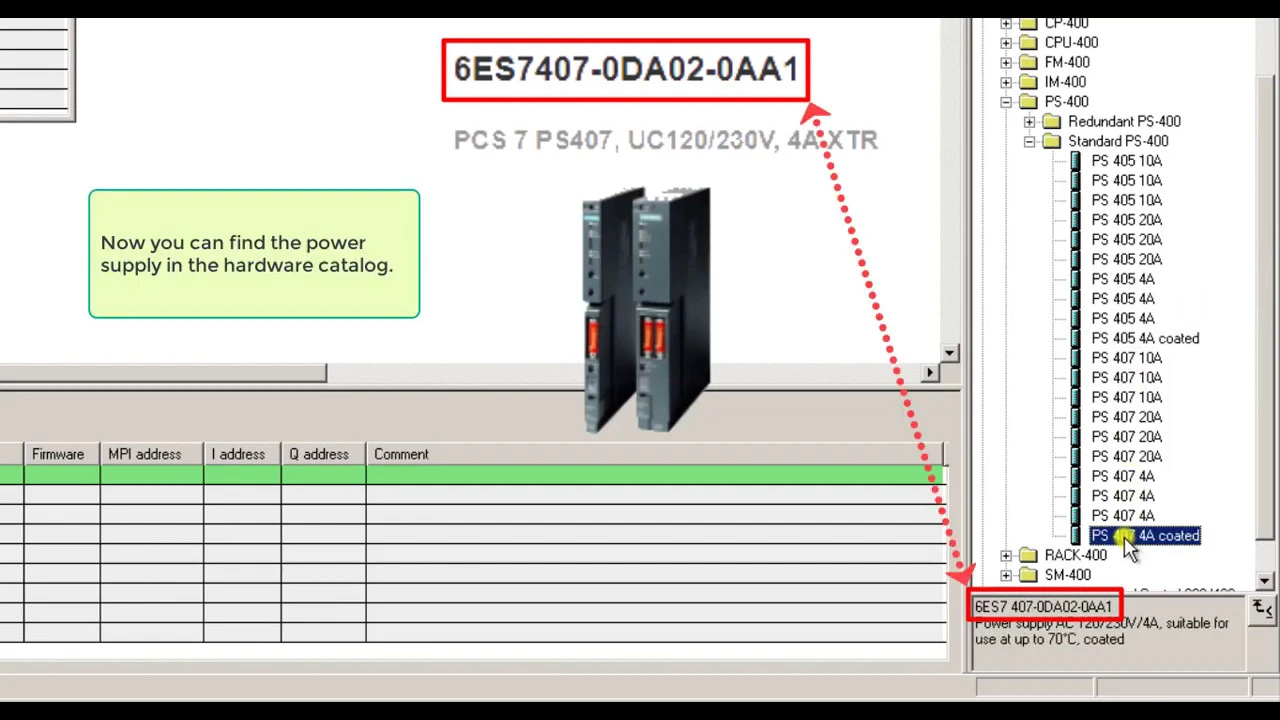Screen dimensions: 1280x720
Task: Click the CPU-400 folder icon
Action: pyautogui.click(x=1028, y=42)
